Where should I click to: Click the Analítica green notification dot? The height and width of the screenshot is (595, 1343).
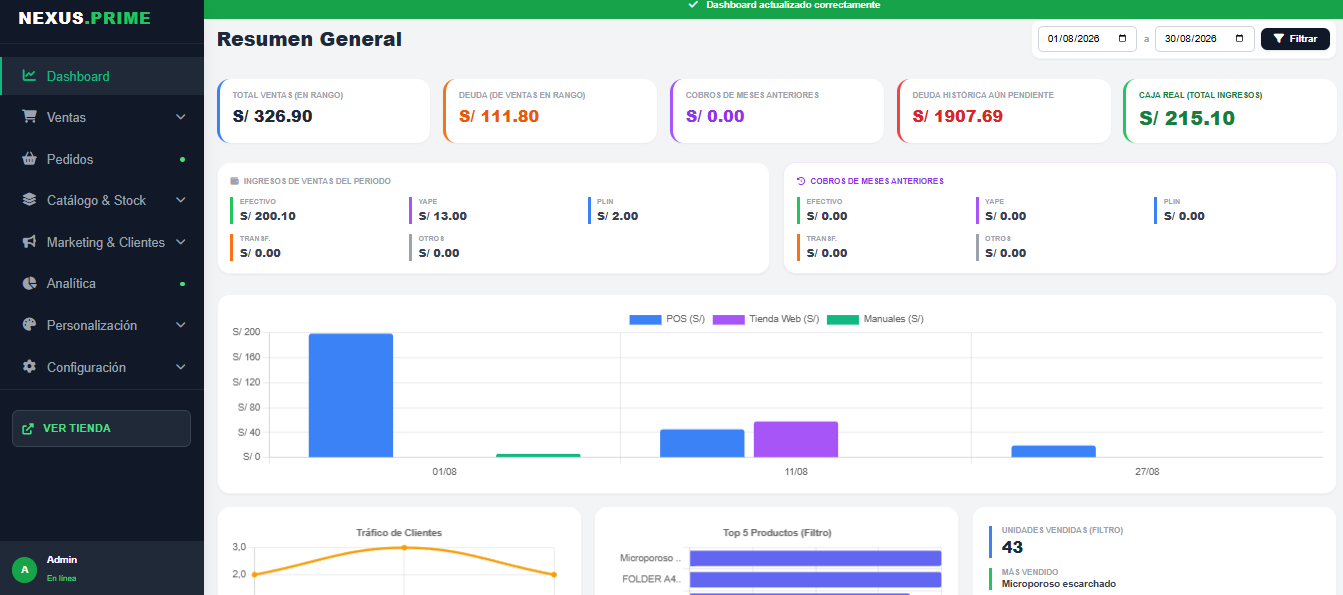click(182, 284)
